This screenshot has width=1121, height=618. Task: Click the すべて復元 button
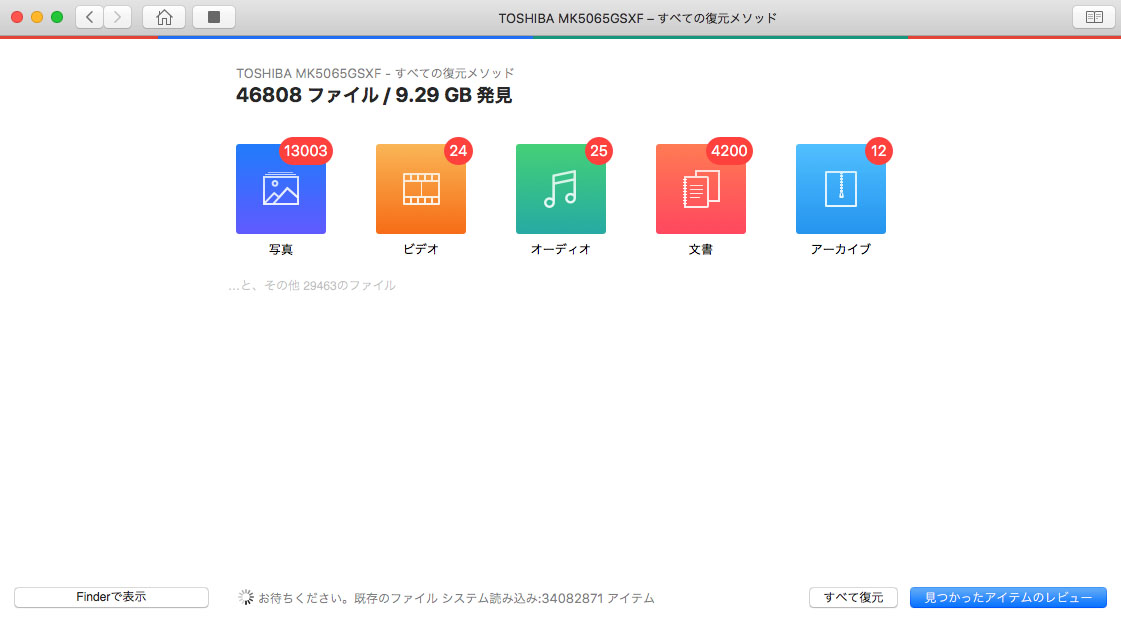[855, 597]
